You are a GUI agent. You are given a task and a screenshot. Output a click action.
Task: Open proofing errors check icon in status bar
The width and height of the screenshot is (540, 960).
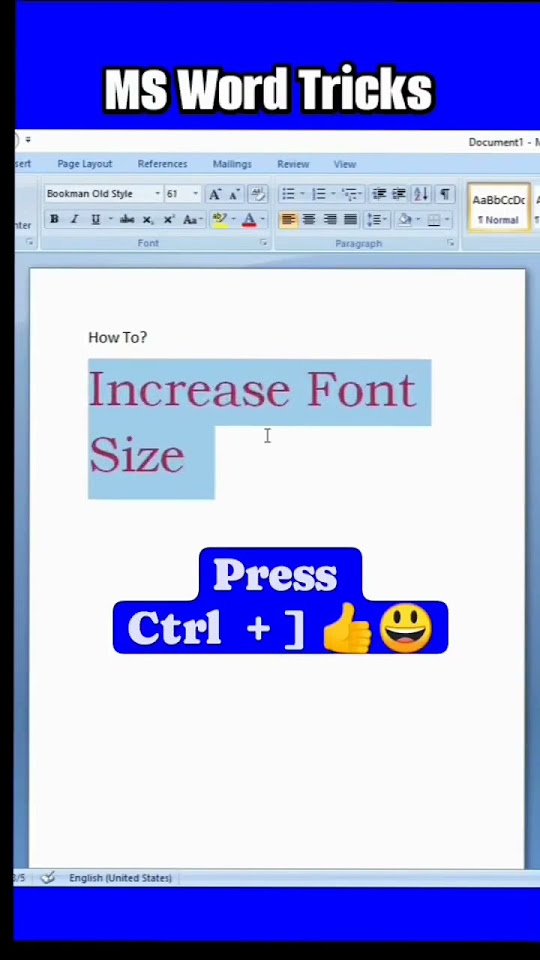tap(48, 878)
